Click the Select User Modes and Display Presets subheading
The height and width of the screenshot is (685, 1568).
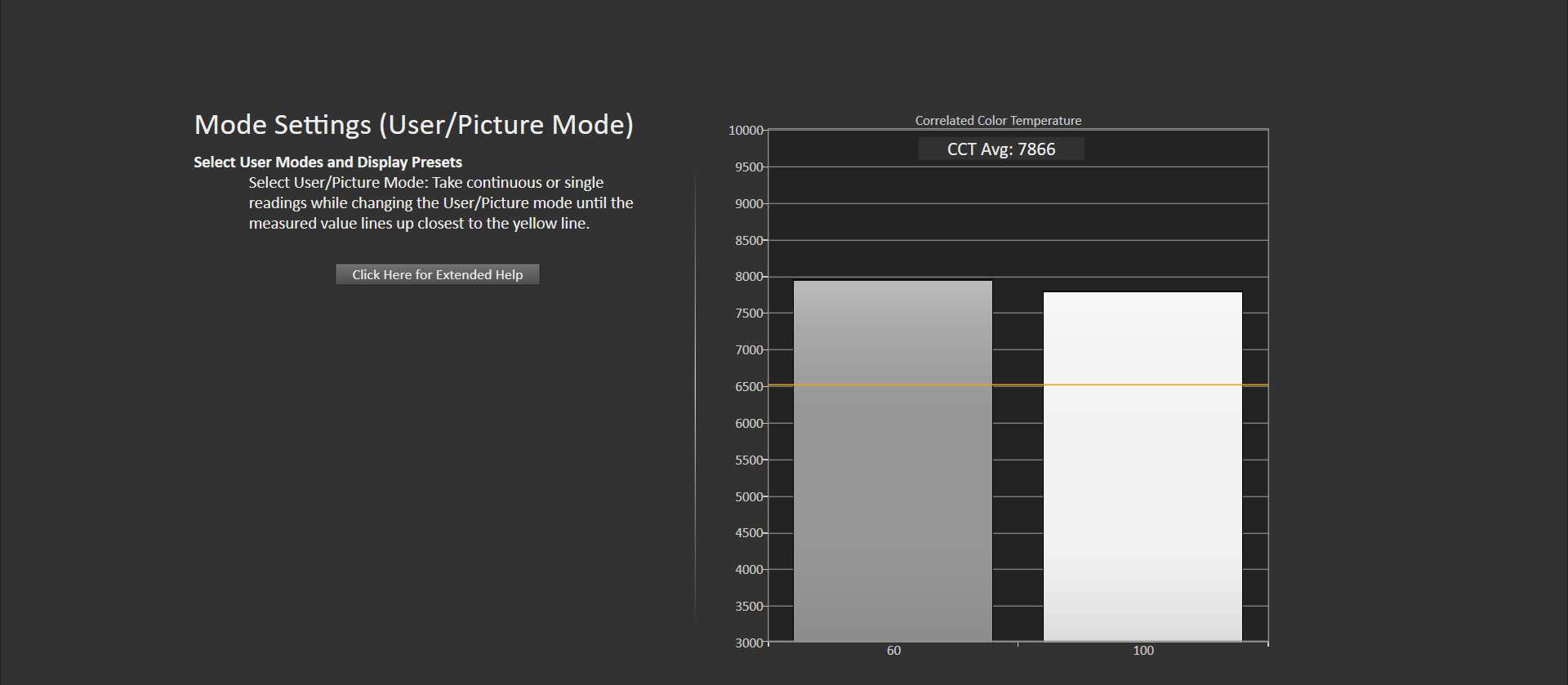click(327, 162)
